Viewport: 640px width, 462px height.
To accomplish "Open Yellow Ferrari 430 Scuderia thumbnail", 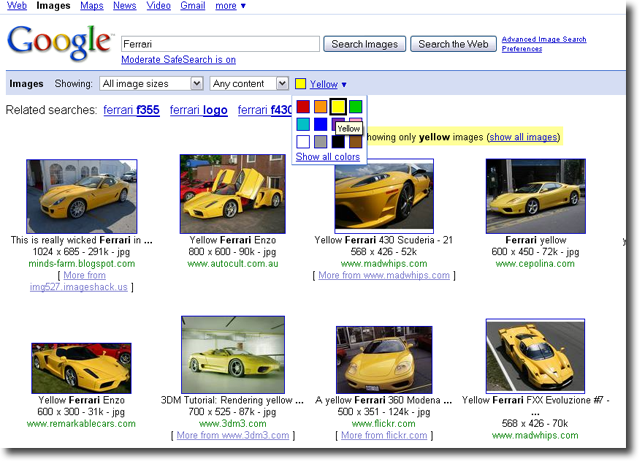I will click(x=384, y=196).
